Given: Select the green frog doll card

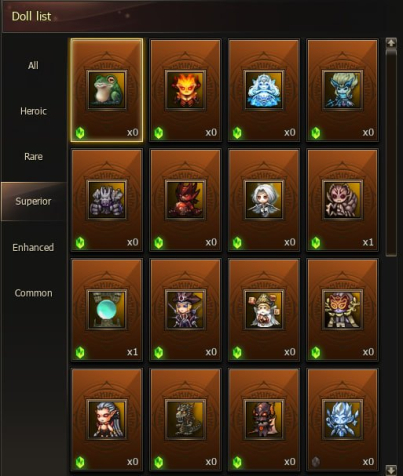Looking at the screenshot, I should (107, 90).
